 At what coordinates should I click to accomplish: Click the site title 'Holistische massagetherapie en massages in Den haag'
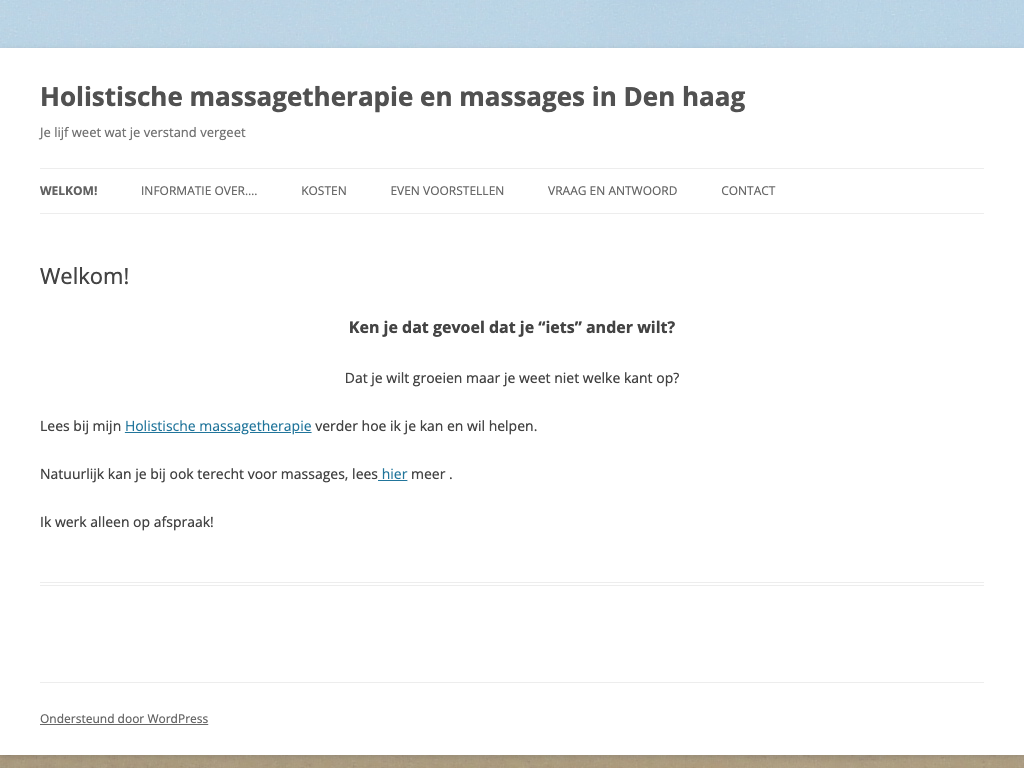tap(392, 97)
